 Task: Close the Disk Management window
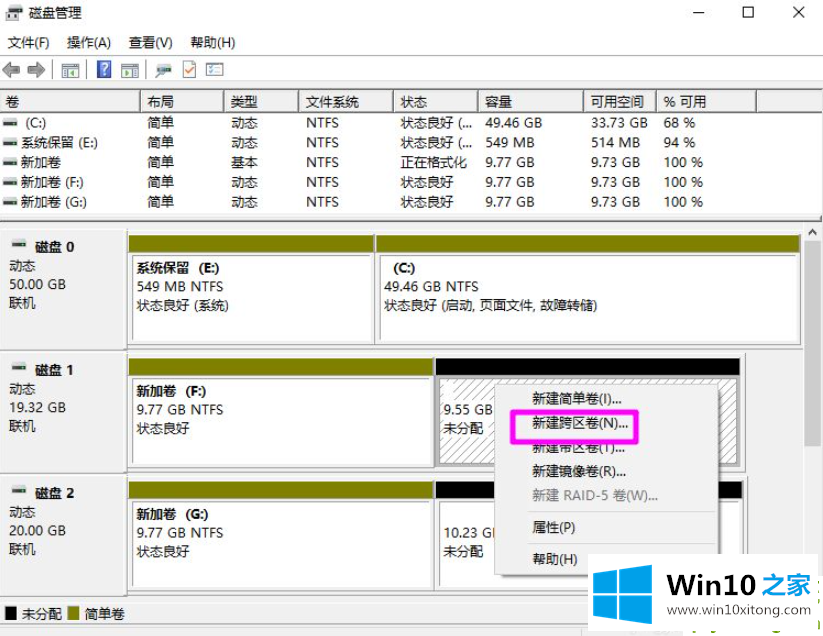(x=798, y=13)
